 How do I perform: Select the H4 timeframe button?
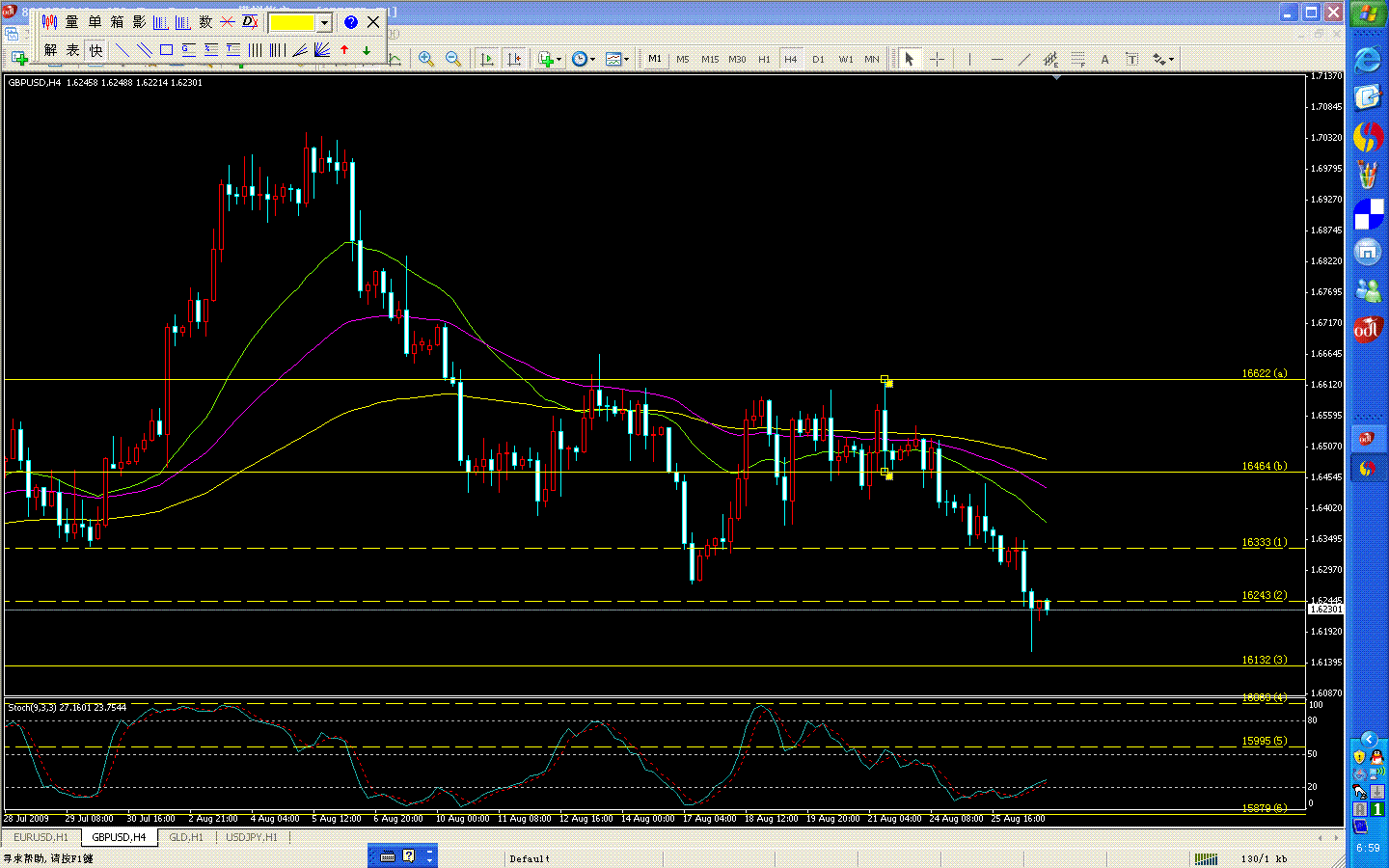(x=791, y=59)
